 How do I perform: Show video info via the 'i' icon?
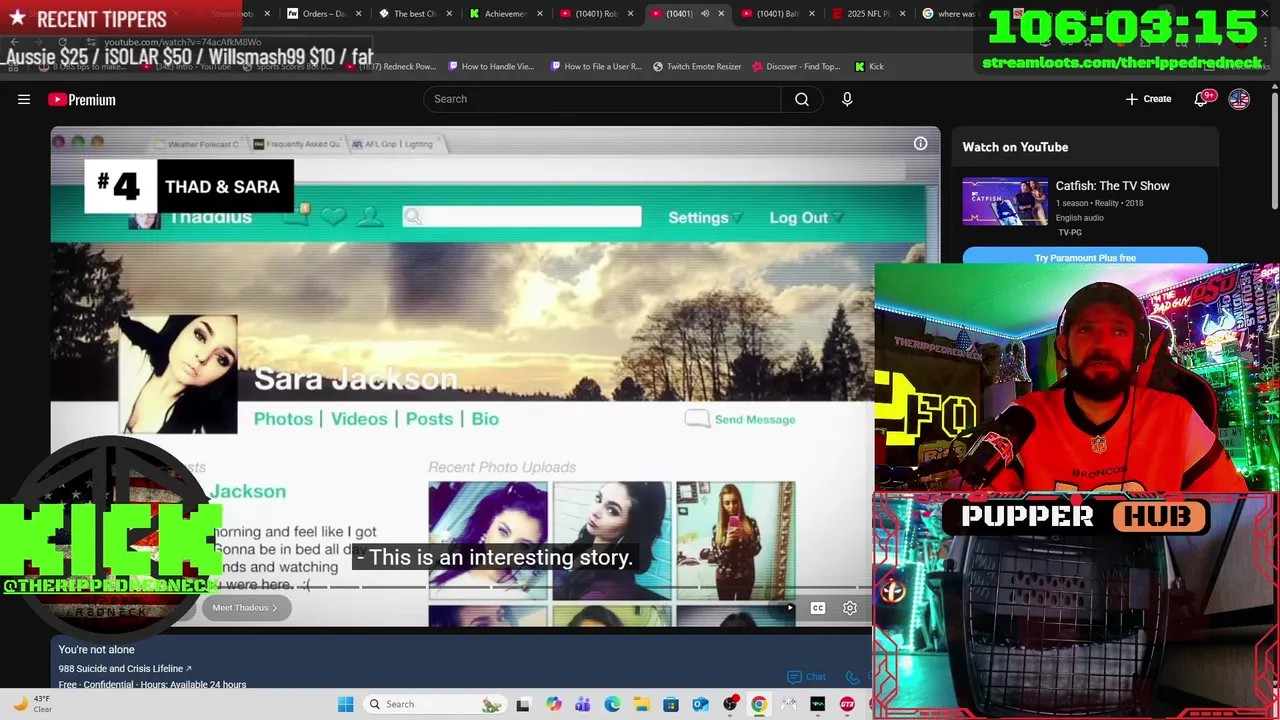(x=920, y=143)
